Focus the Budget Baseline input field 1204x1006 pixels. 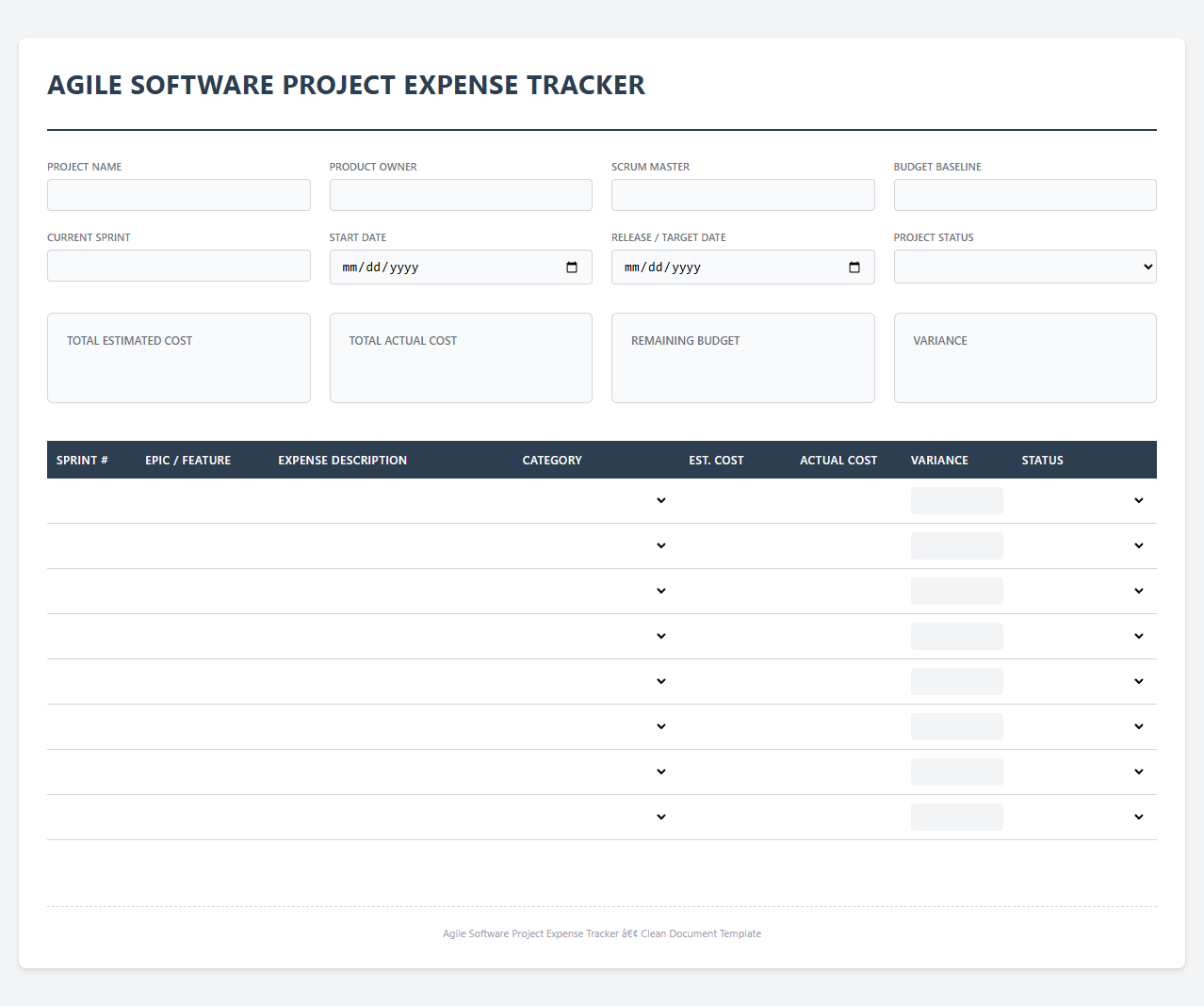(x=1025, y=195)
